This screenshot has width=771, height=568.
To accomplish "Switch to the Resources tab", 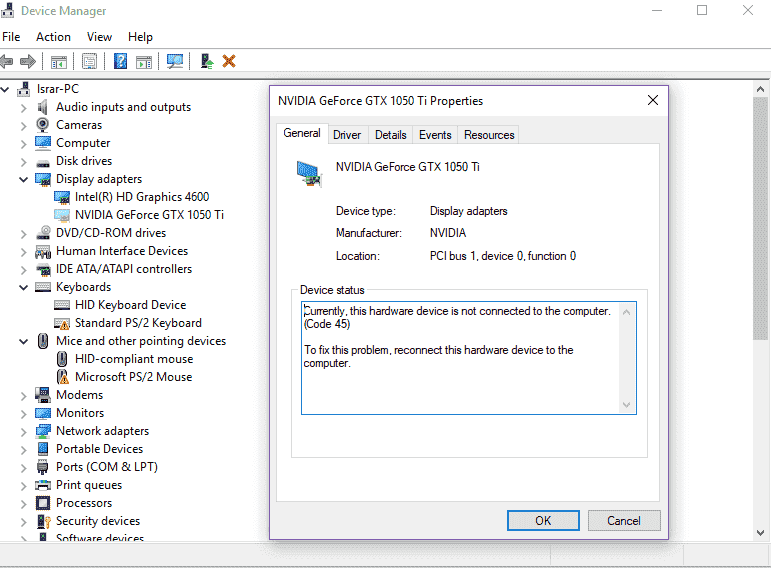I will click(x=489, y=135).
